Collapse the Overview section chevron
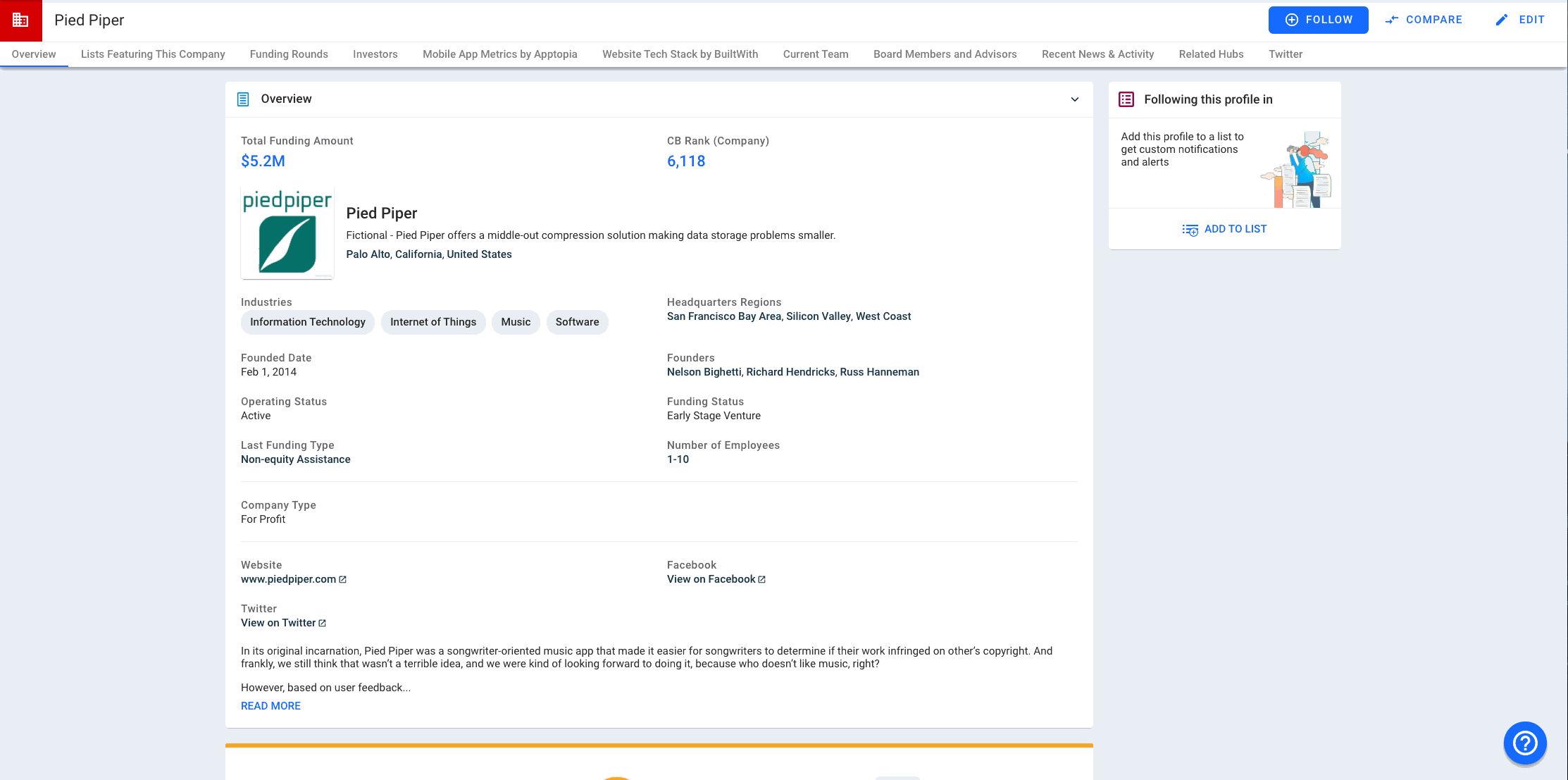This screenshot has width=1568, height=780. 1075,99
